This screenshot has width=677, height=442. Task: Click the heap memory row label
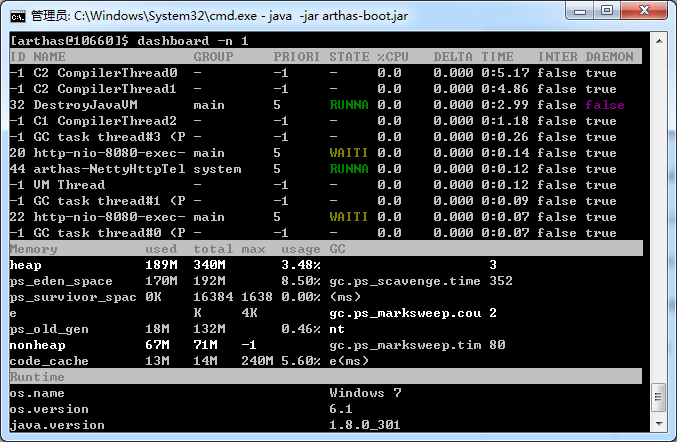click(x=25, y=265)
